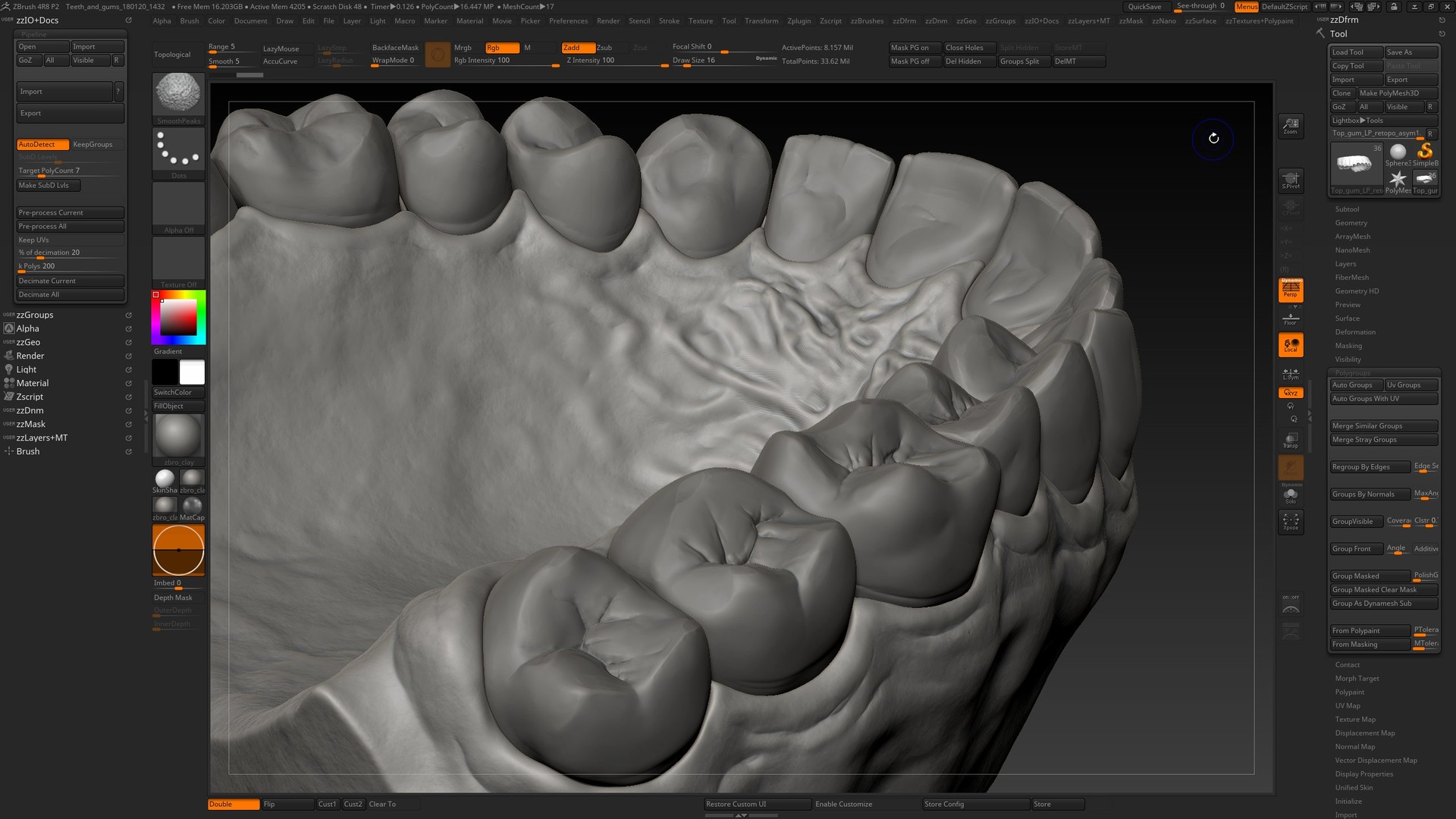The image size is (1456, 819).
Task: Select the Zoom icon on the right shelf
Action: tap(1291, 125)
